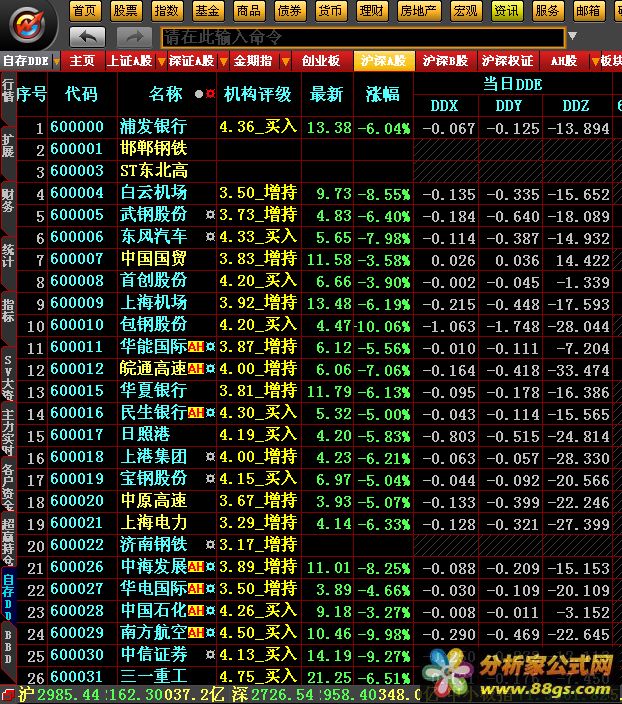622x704 pixels.
Task: Switch to the 主页 tab
Action: point(82,61)
